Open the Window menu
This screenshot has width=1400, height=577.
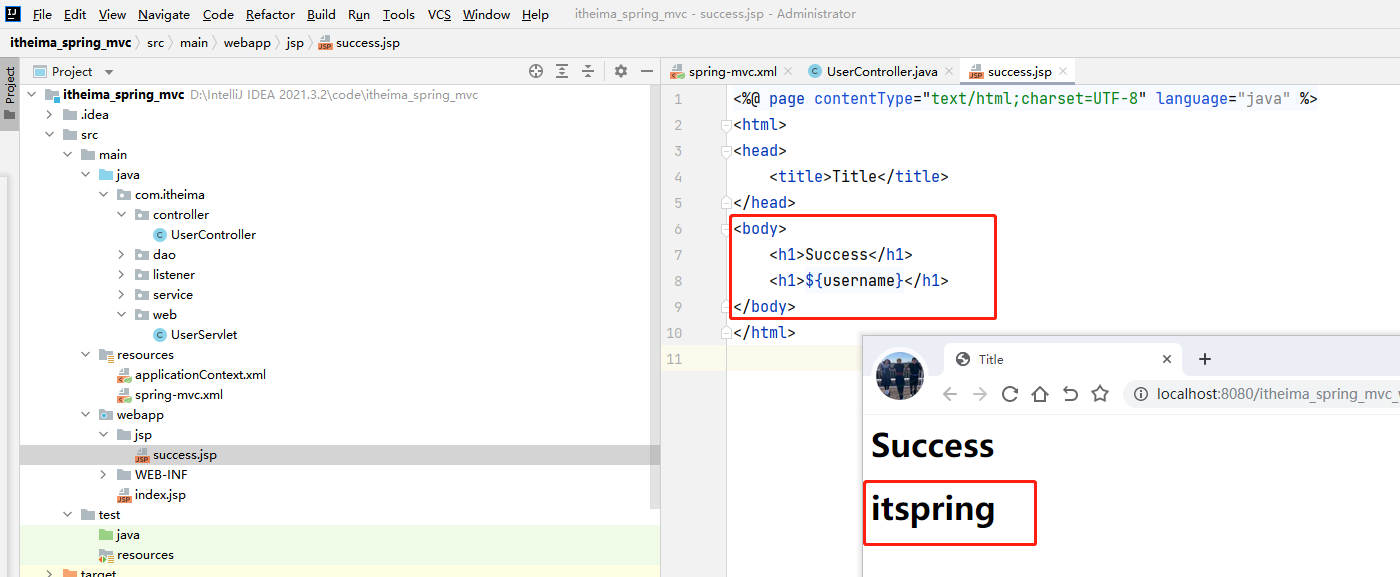[486, 14]
